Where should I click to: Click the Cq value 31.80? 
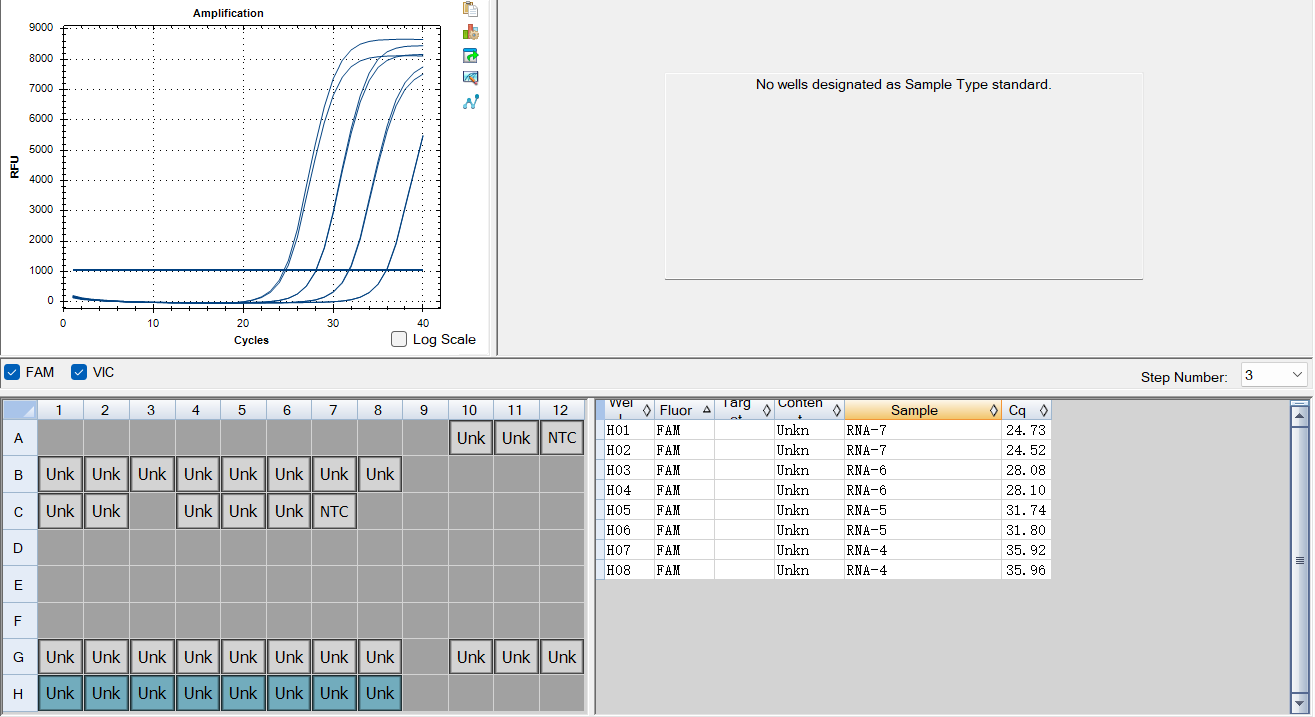(x=1026, y=530)
